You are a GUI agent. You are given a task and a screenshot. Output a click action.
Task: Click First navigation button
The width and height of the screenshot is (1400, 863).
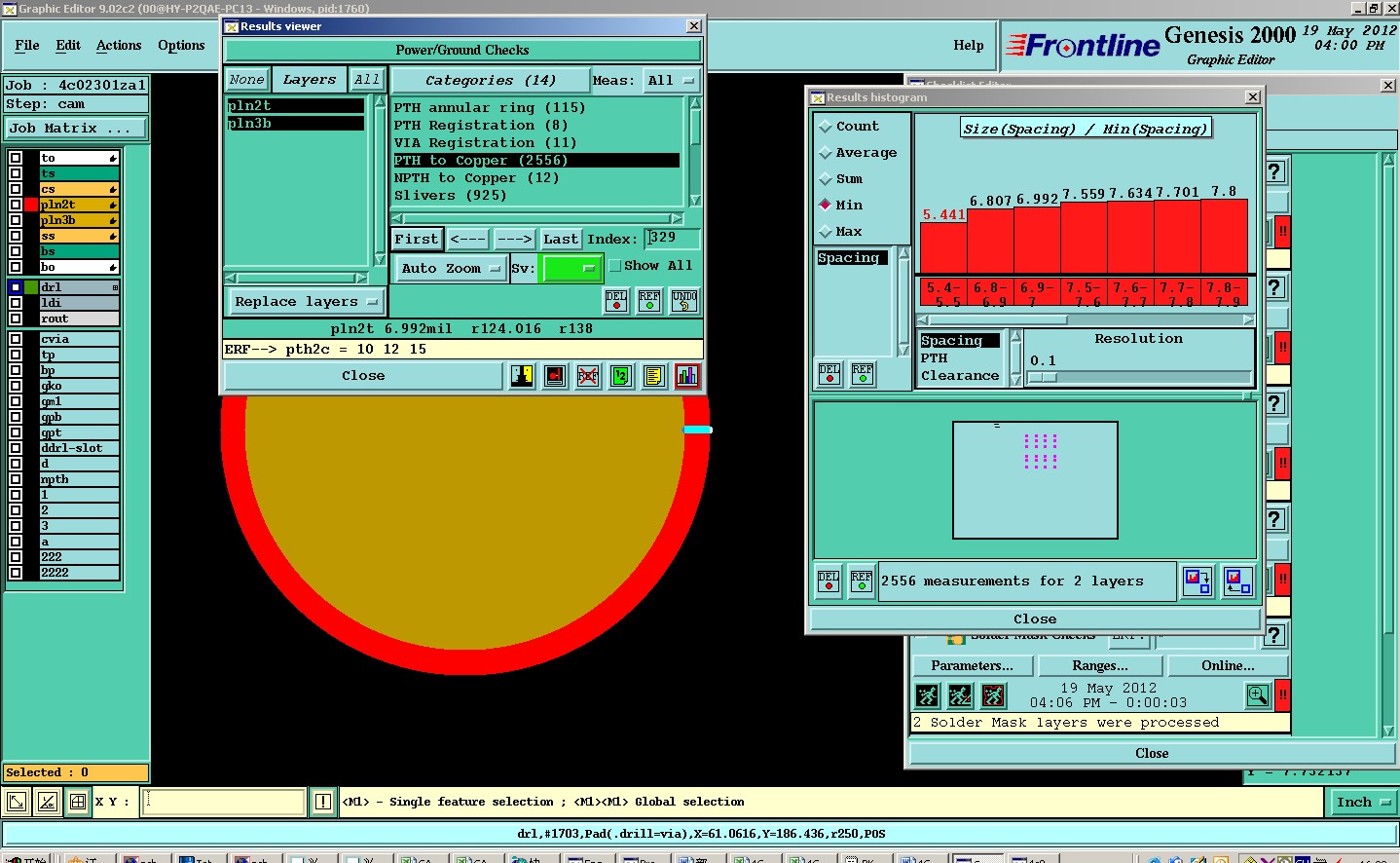click(x=417, y=239)
